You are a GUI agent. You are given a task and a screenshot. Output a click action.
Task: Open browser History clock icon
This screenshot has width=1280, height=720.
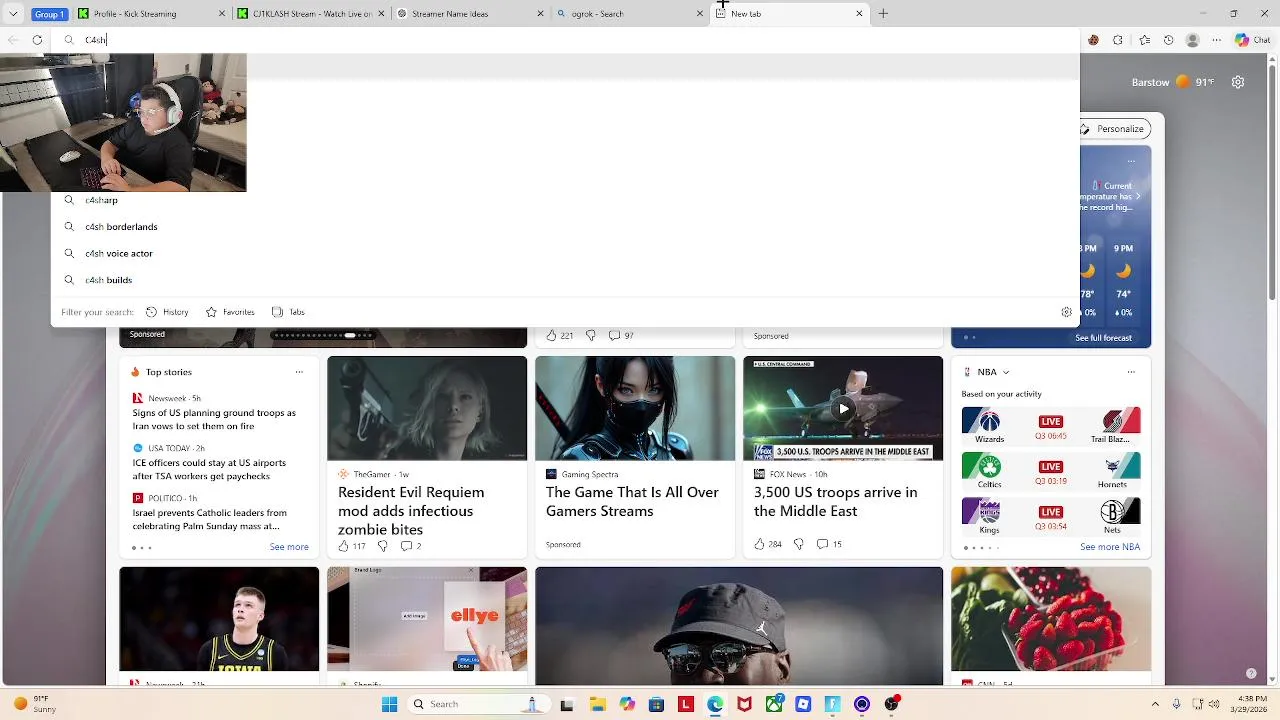[x=1169, y=40]
